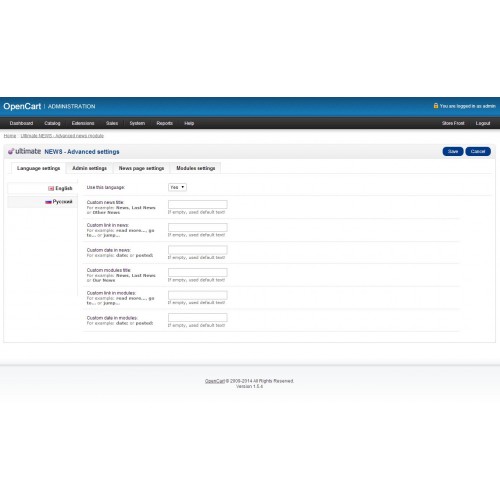Open the Store Front link
Image resolution: width=500 pixels, height=500 pixels.
coord(453,123)
